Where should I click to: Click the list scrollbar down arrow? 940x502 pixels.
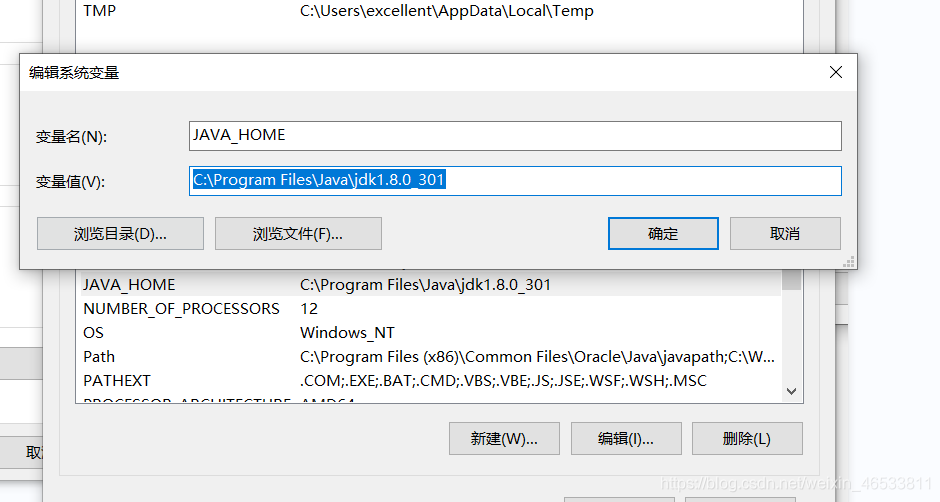point(791,391)
